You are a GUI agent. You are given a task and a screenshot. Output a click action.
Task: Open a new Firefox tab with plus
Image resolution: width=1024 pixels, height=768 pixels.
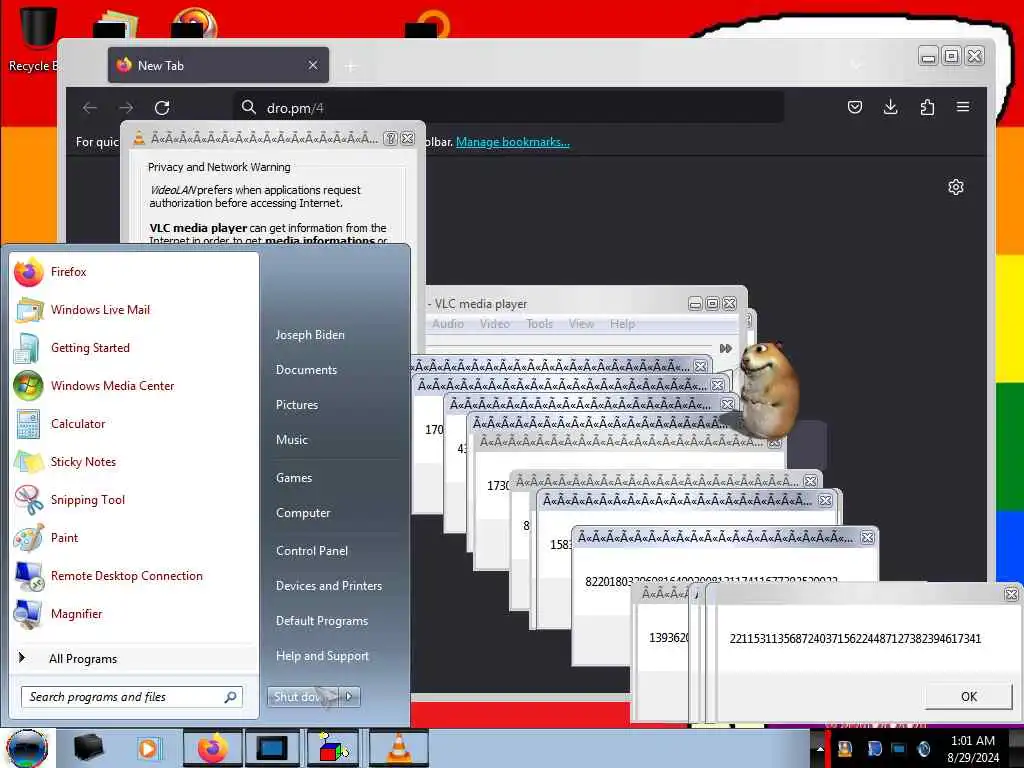351,66
